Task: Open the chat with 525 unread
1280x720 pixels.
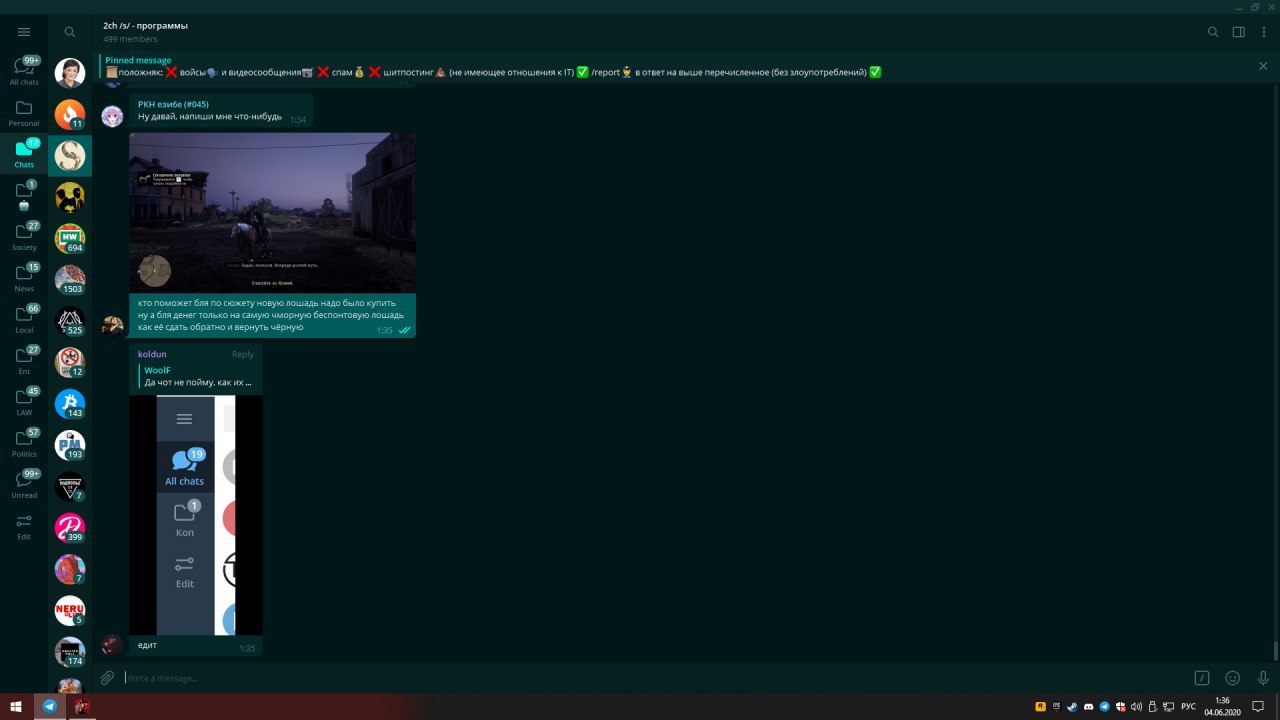Action: pyautogui.click(x=70, y=321)
